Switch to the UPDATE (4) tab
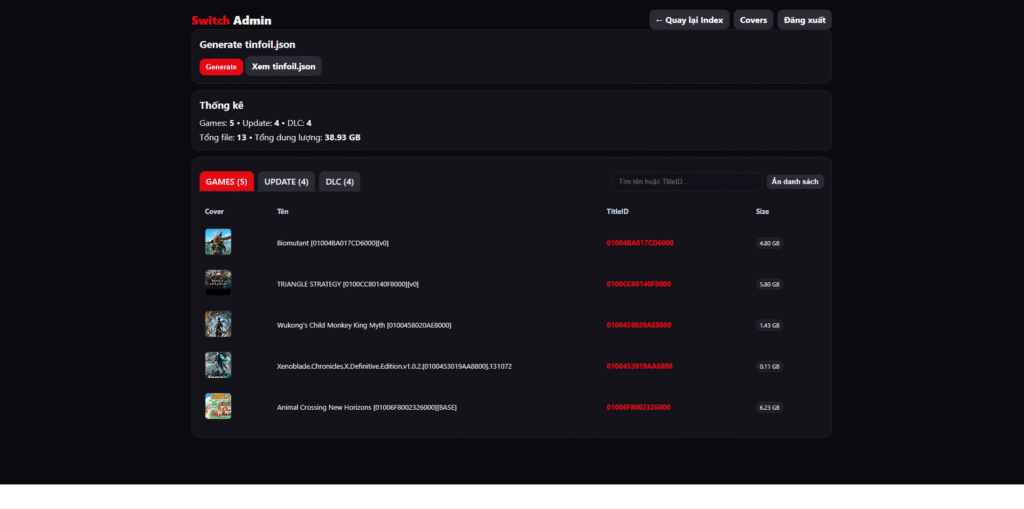Viewport: 1024px width, 509px height. (286, 182)
